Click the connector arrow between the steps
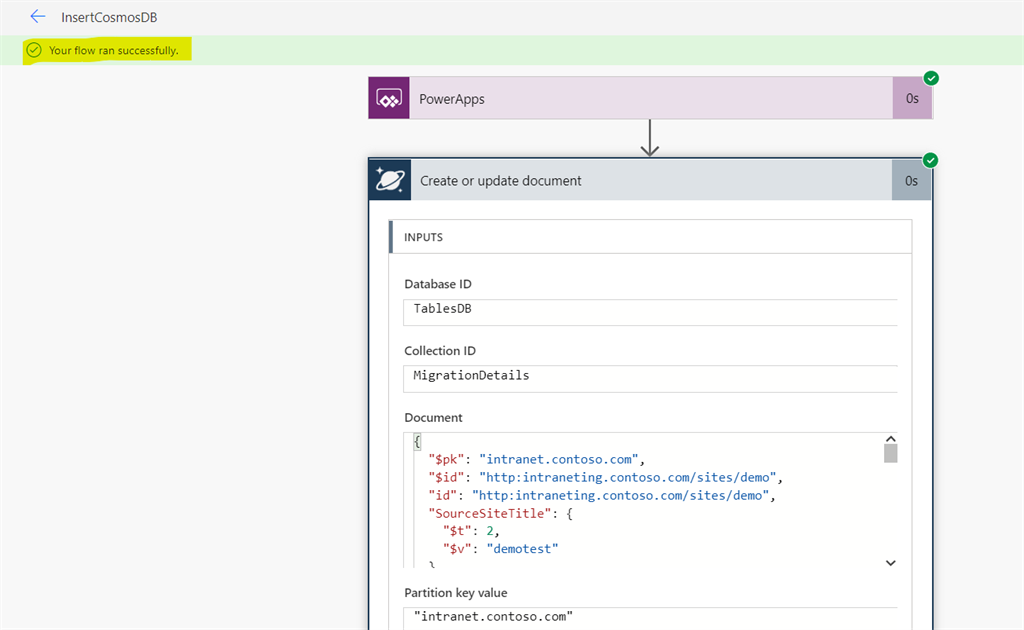The image size is (1024, 630). click(x=650, y=138)
